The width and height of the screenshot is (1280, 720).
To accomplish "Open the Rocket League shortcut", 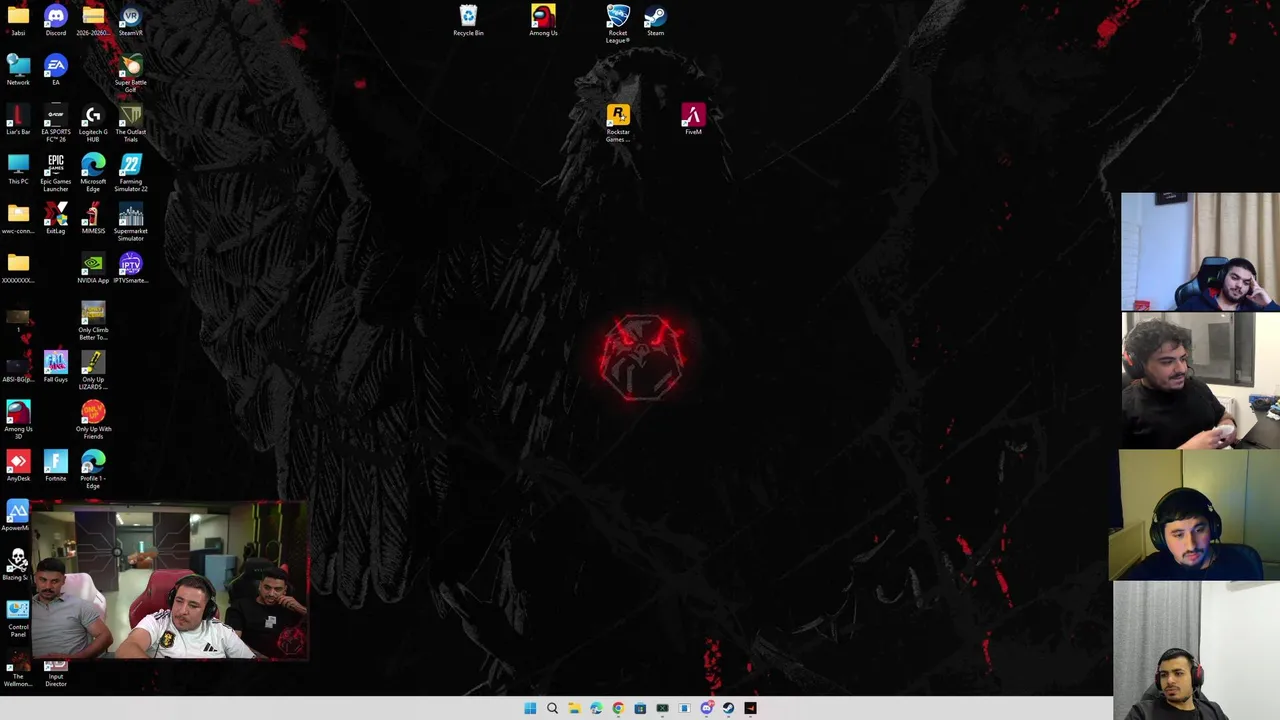I will tap(618, 24).
